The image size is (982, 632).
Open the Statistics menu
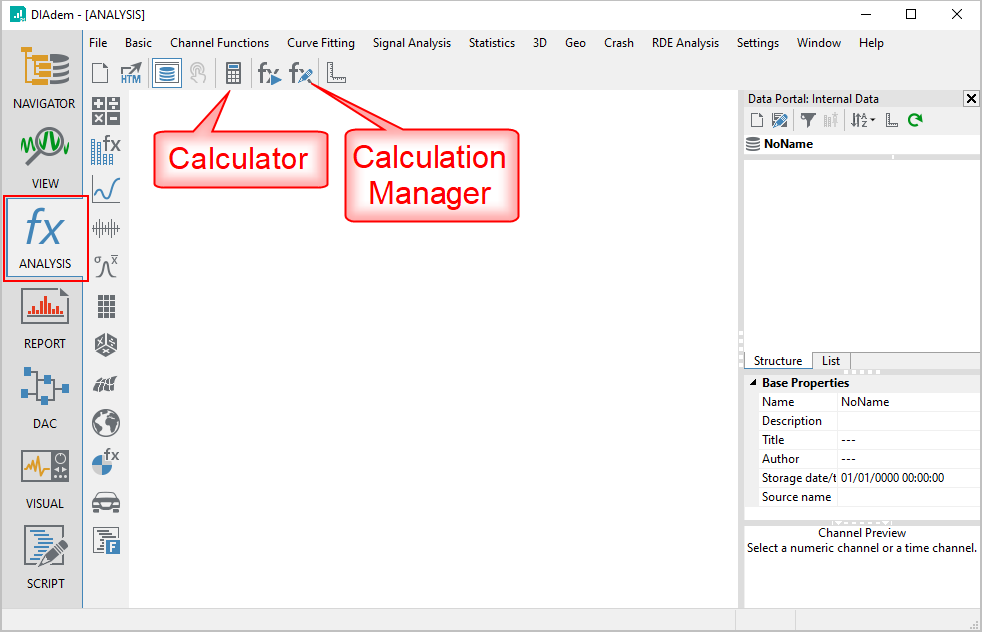492,43
